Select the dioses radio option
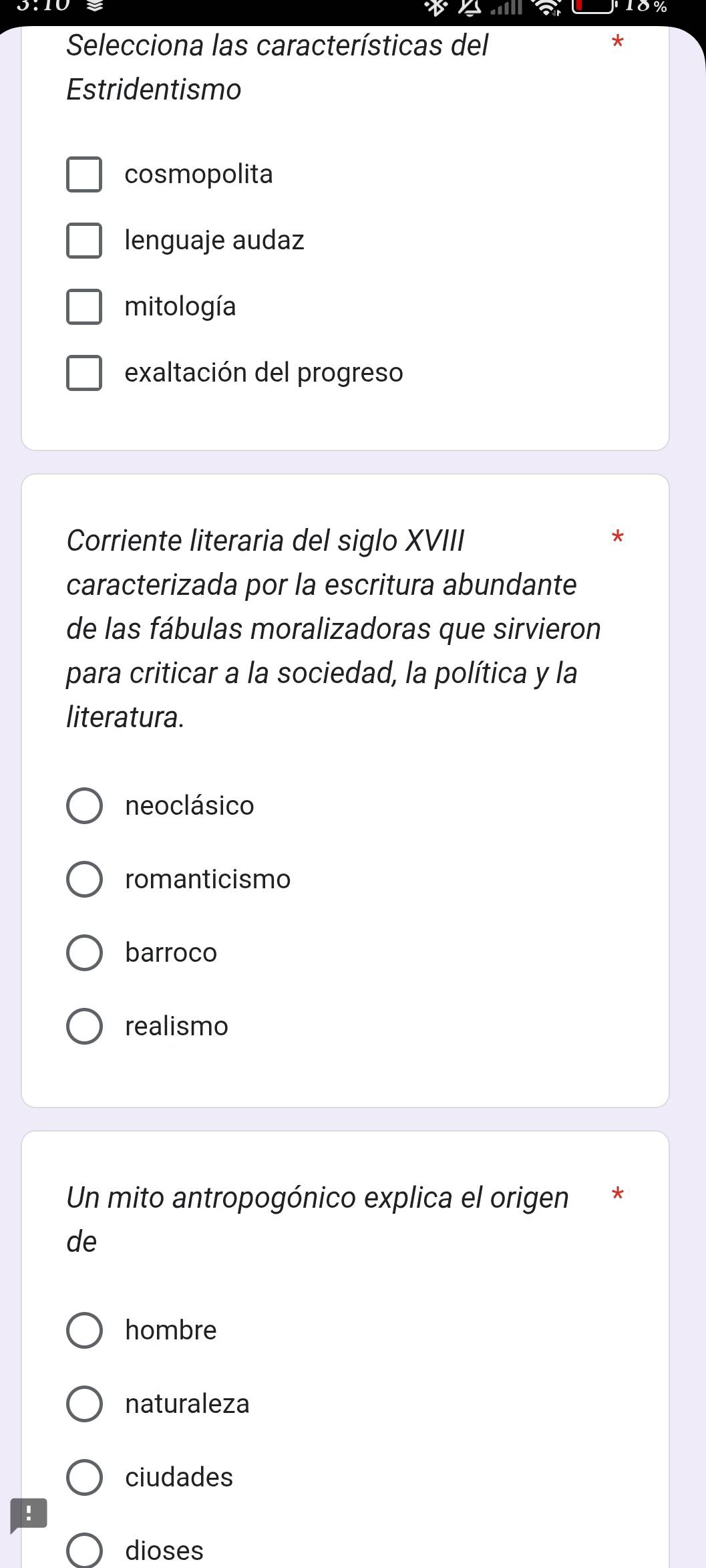706x1568 pixels. click(x=85, y=1551)
